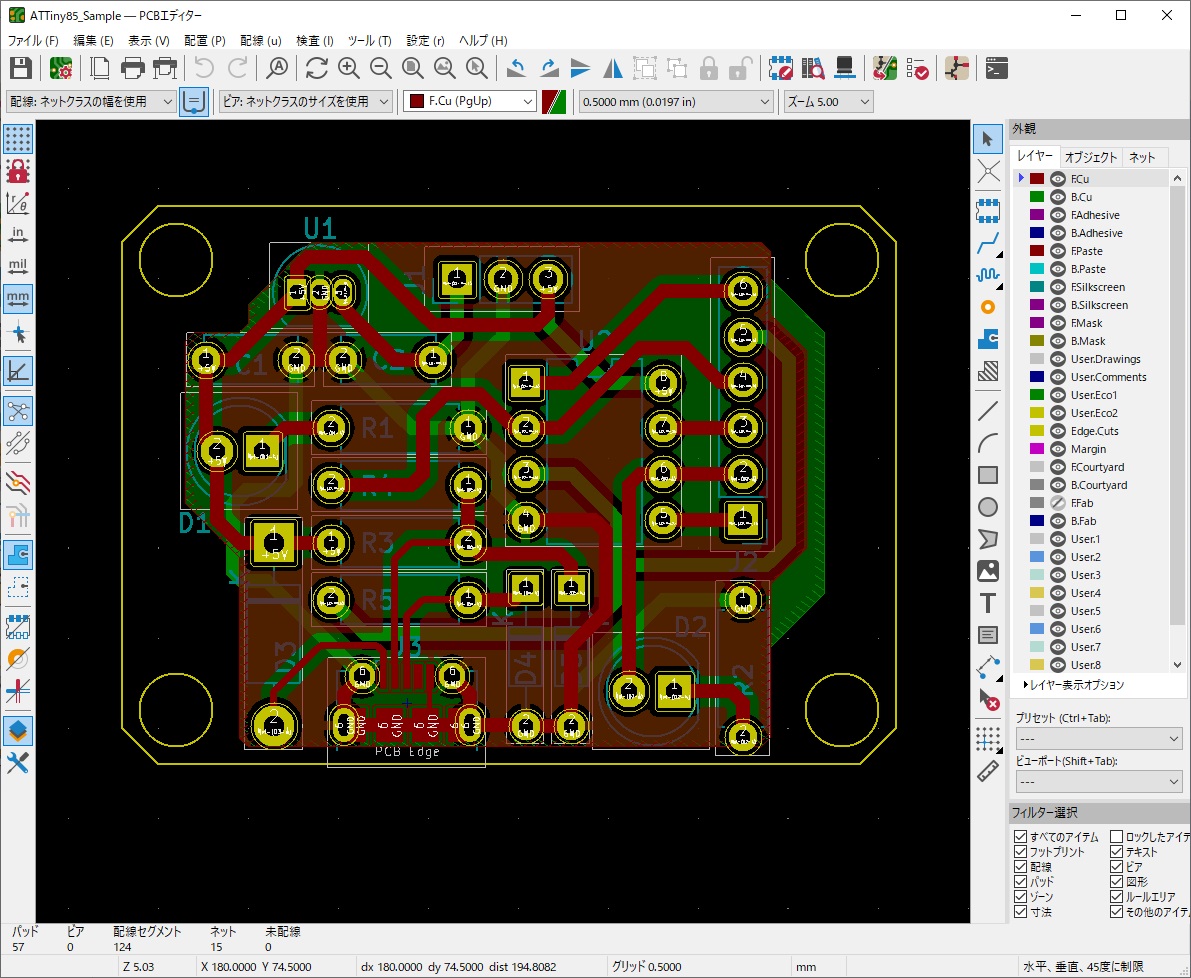Open Board Setup icon in toolbar
Viewport: 1191px width, 978px height.
tap(61, 68)
